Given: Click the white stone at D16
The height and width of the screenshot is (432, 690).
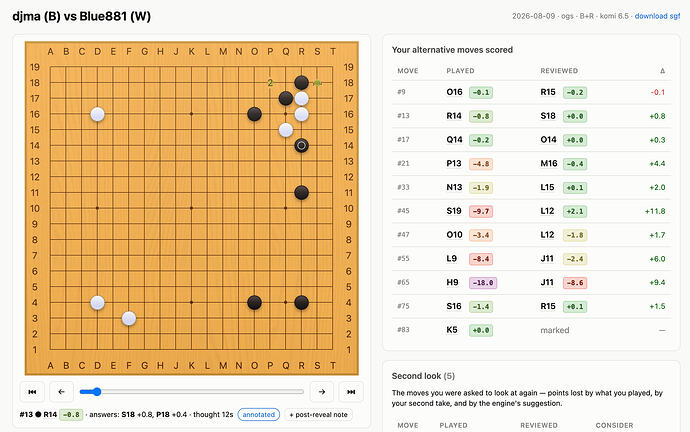Looking at the screenshot, I should tap(97, 114).
